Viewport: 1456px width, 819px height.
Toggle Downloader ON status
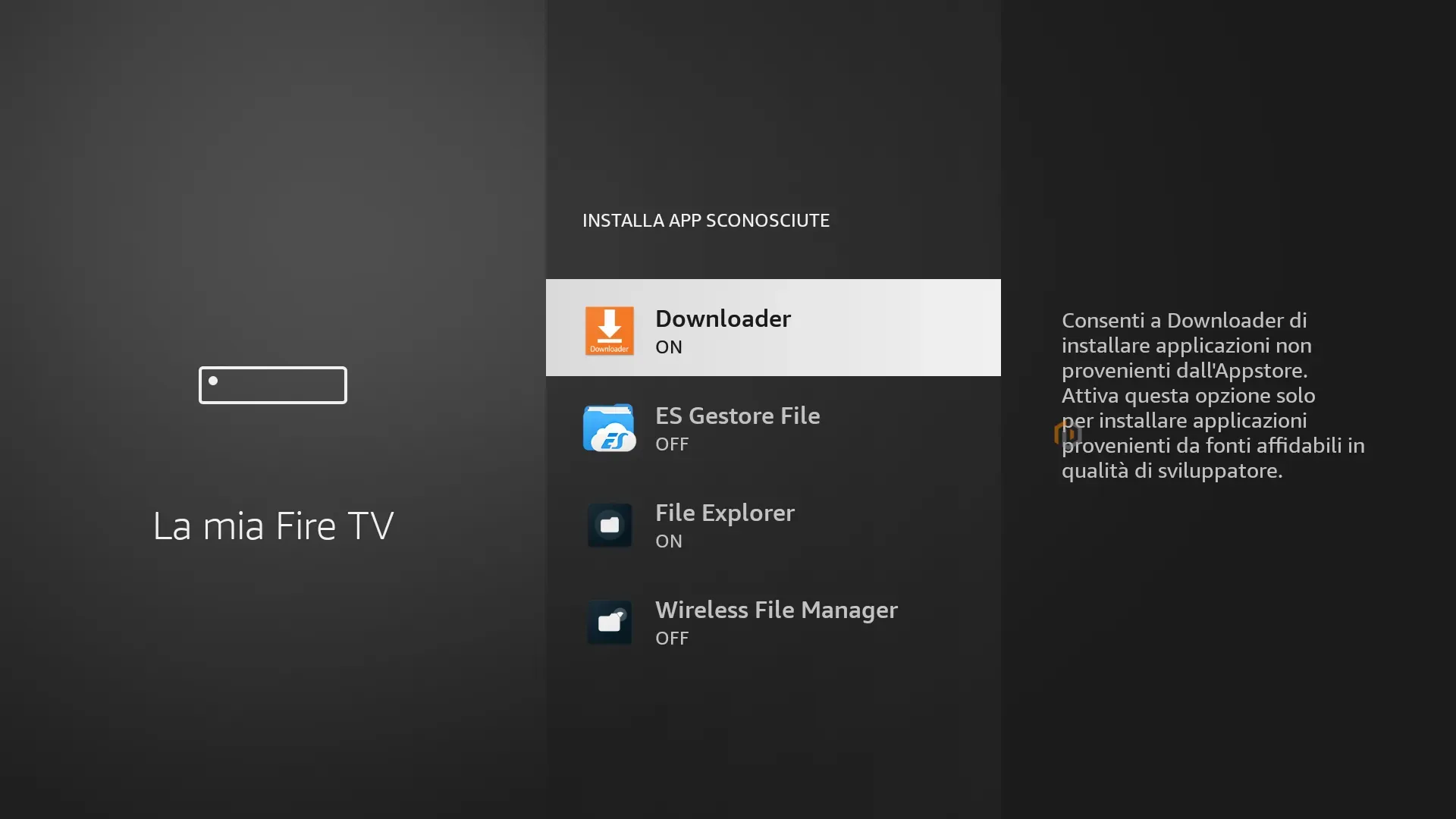(x=669, y=347)
